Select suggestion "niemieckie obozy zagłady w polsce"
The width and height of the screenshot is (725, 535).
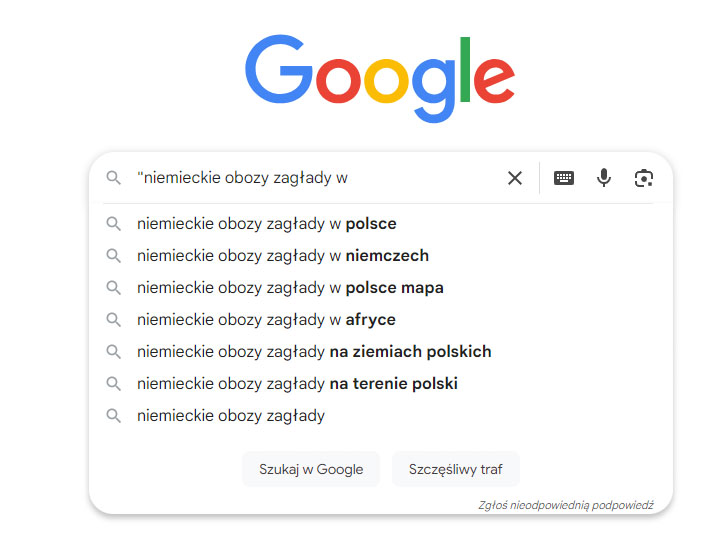pyautogui.click(x=267, y=223)
